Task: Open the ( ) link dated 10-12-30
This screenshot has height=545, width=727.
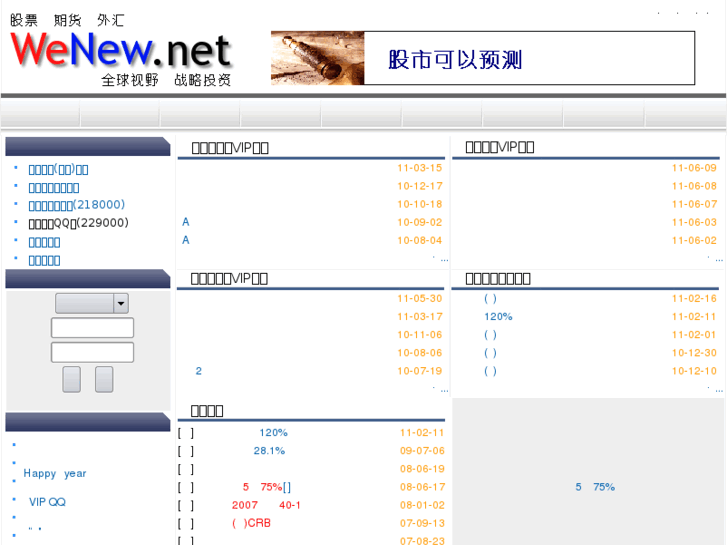Action: (490, 353)
